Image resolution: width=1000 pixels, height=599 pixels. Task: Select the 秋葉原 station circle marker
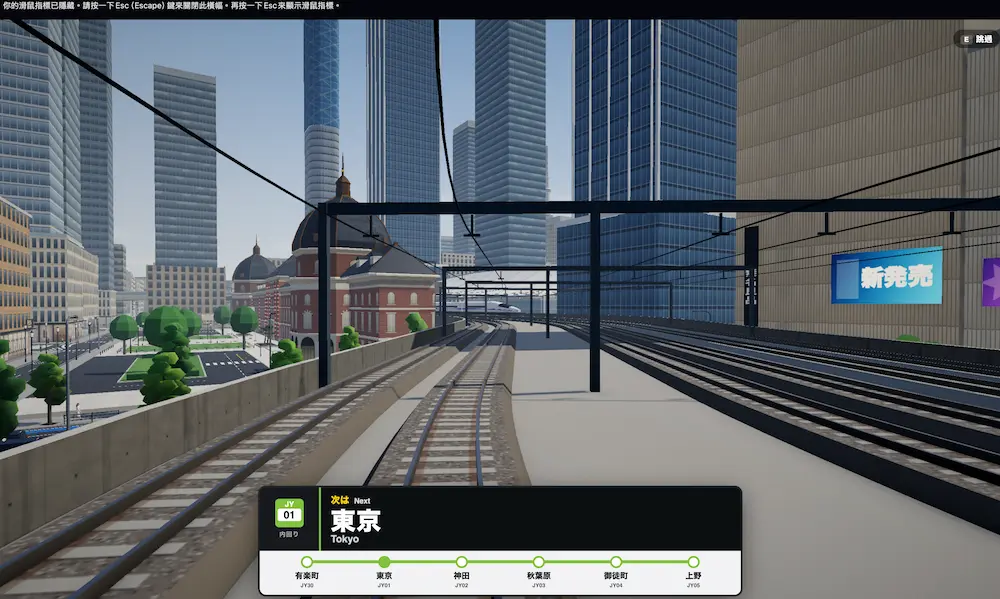coord(538,562)
